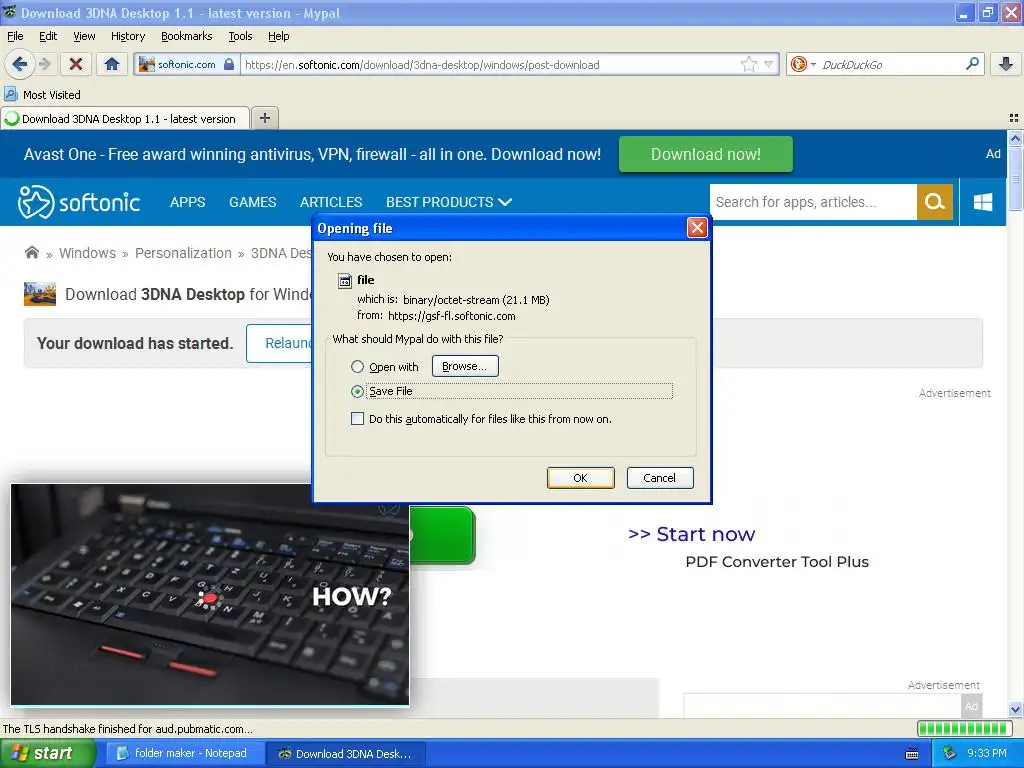Click the 3DNA Desktop app thumbnail icon
The image size is (1024, 768).
click(40, 294)
